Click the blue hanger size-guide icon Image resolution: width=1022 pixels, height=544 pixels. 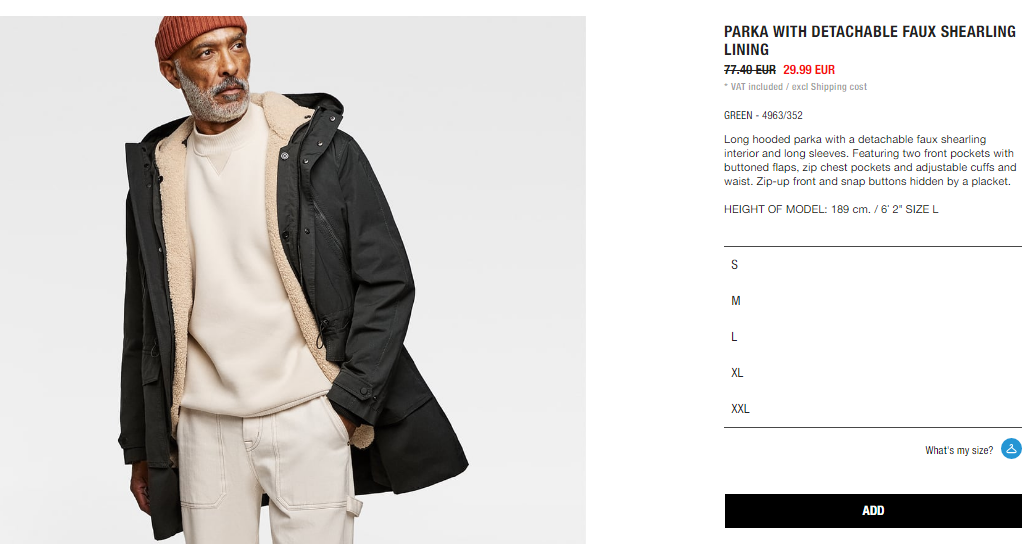click(1012, 449)
